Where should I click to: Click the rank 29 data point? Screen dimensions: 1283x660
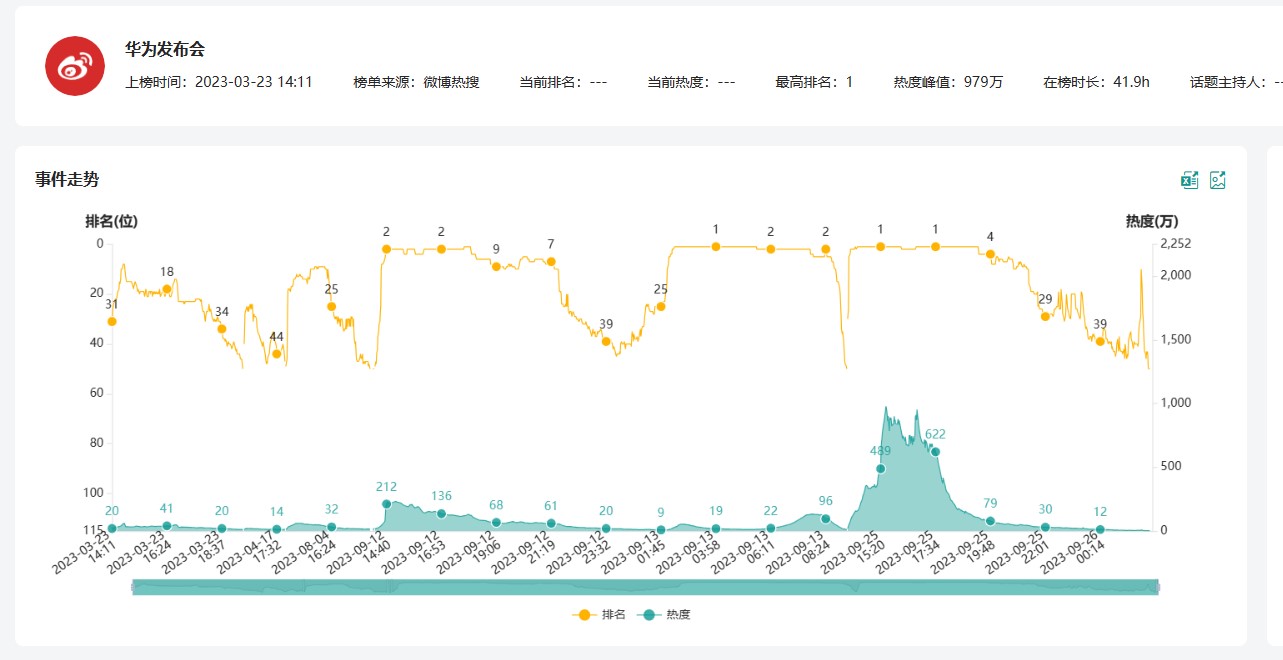coord(1045,316)
